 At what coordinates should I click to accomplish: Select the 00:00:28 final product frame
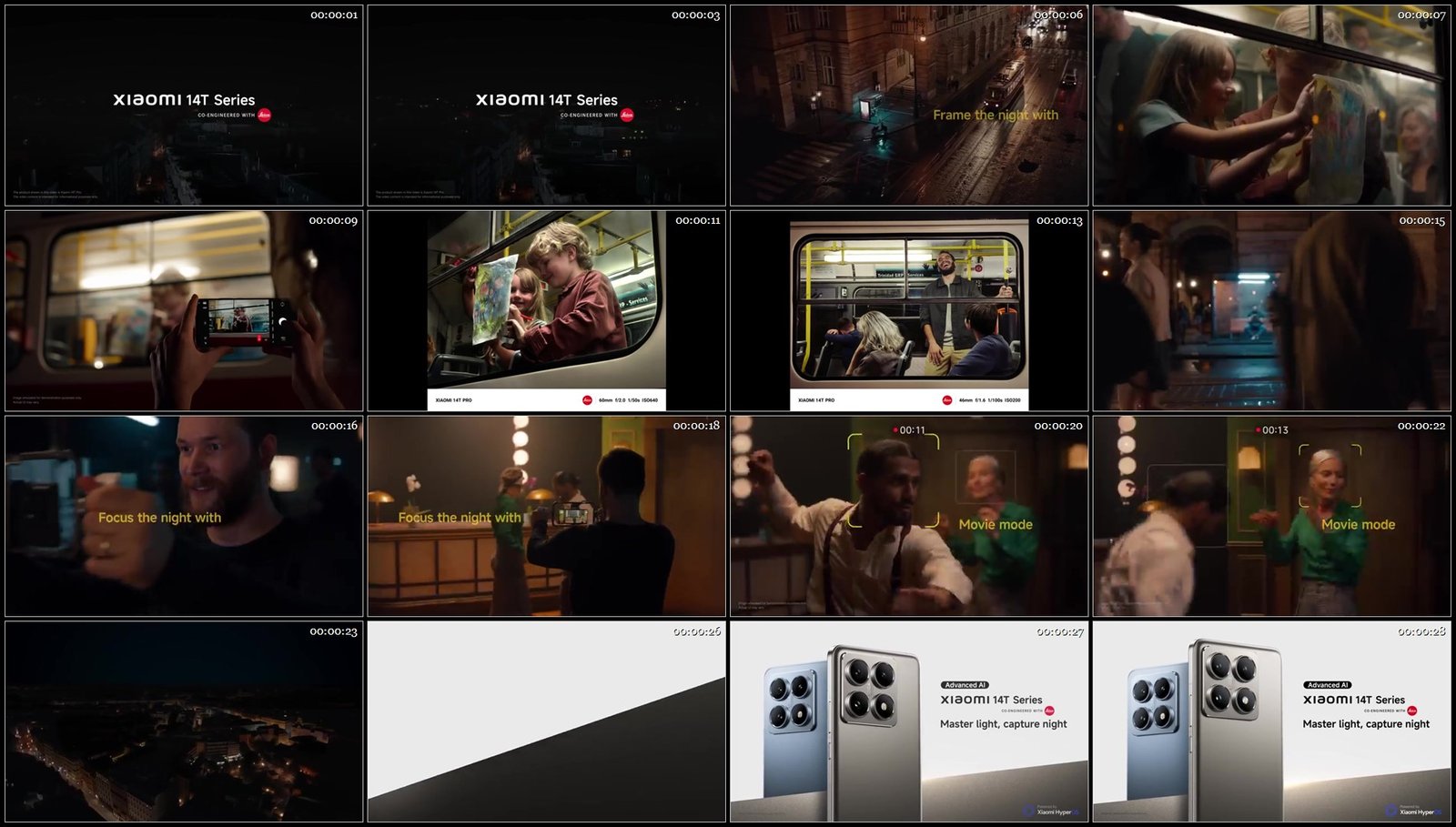click(1271, 721)
